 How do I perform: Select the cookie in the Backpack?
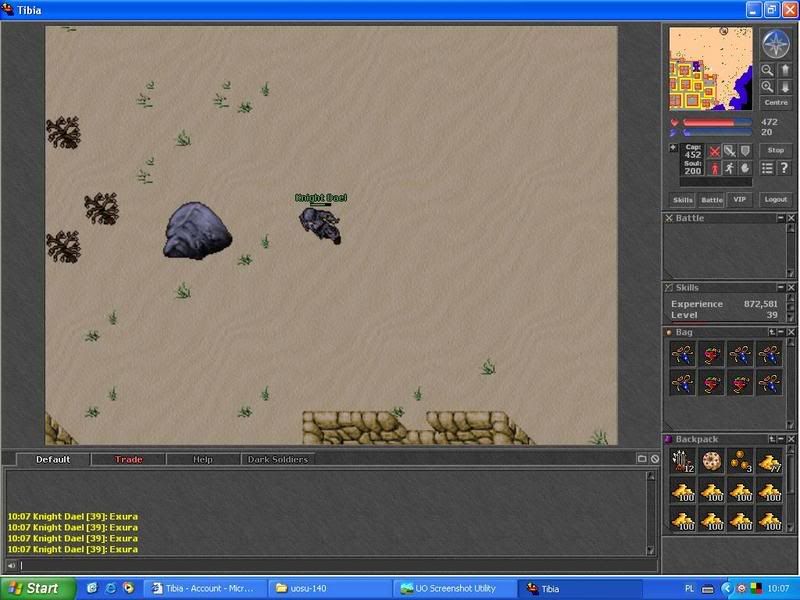click(x=711, y=461)
